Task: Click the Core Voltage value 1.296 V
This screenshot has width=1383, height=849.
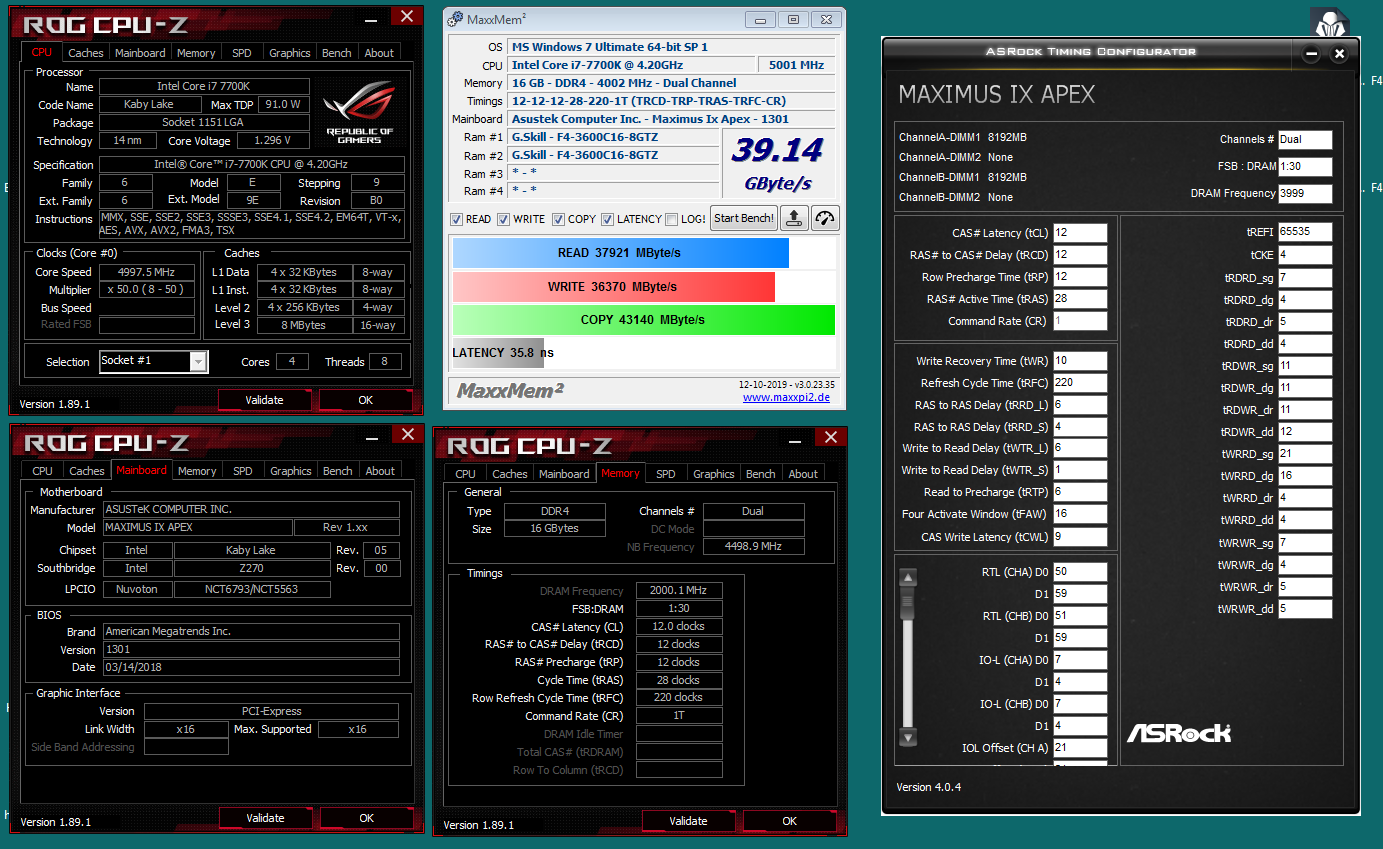Action: tap(272, 141)
